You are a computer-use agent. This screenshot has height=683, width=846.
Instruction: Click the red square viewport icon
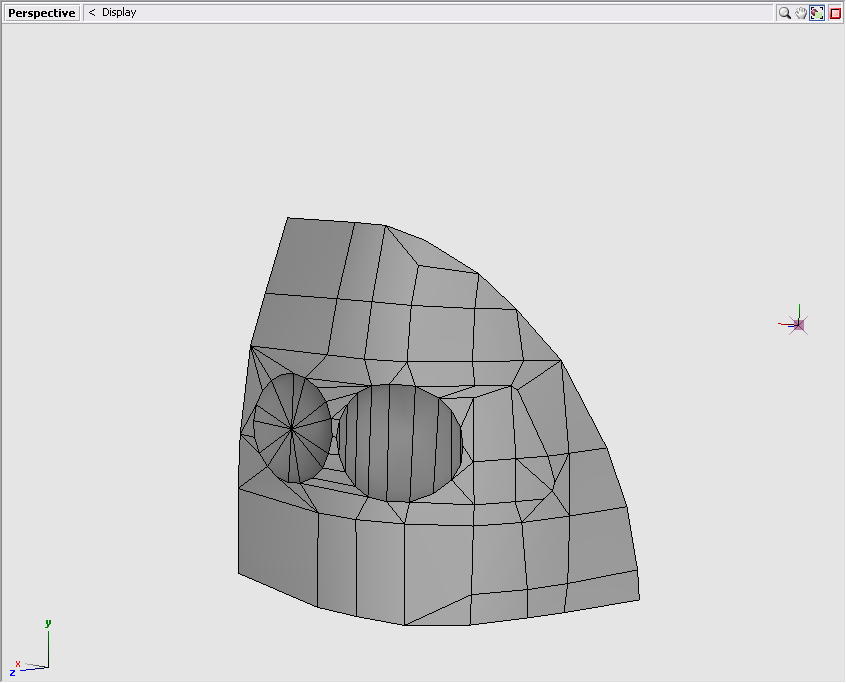[x=835, y=13]
